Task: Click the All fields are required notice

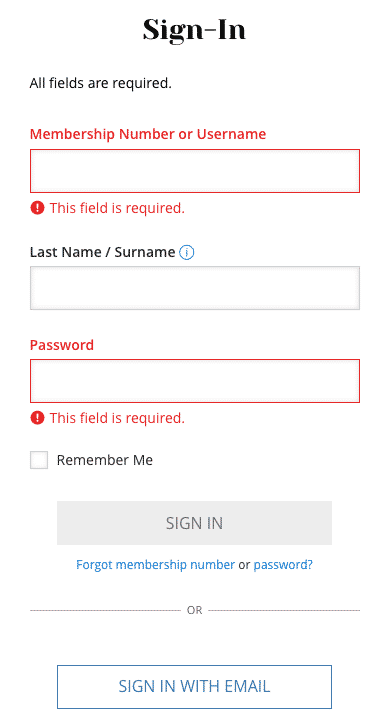Action: pos(101,84)
